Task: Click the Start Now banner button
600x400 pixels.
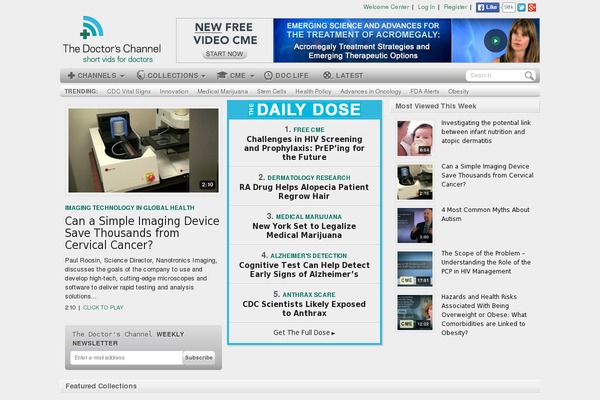Action: [224, 54]
